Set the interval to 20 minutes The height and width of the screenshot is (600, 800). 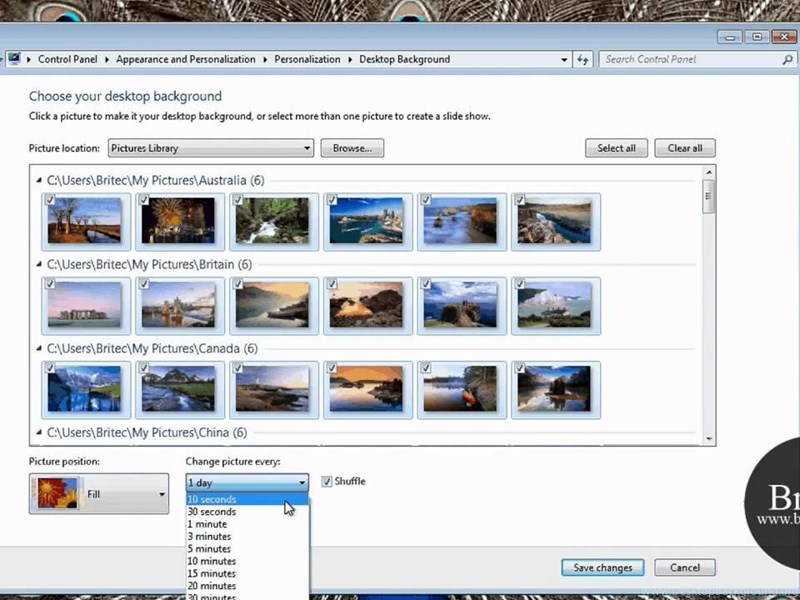pos(247,586)
